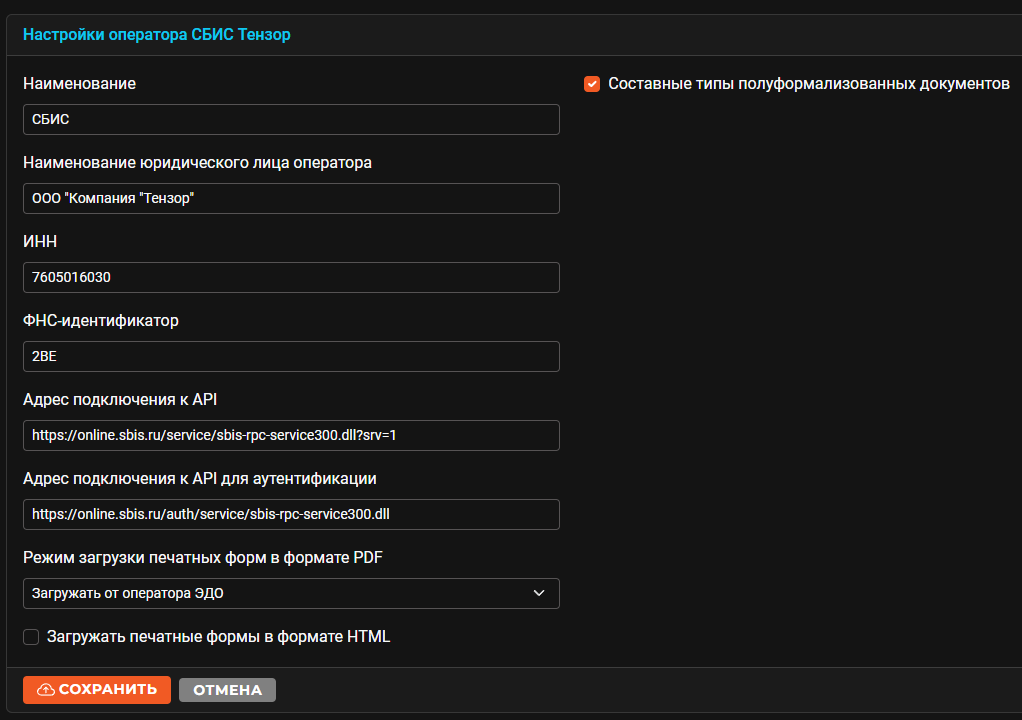Click the Загружать печатные формы в формате HTML label
This screenshot has height=720, width=1022.
coord(218,637)
